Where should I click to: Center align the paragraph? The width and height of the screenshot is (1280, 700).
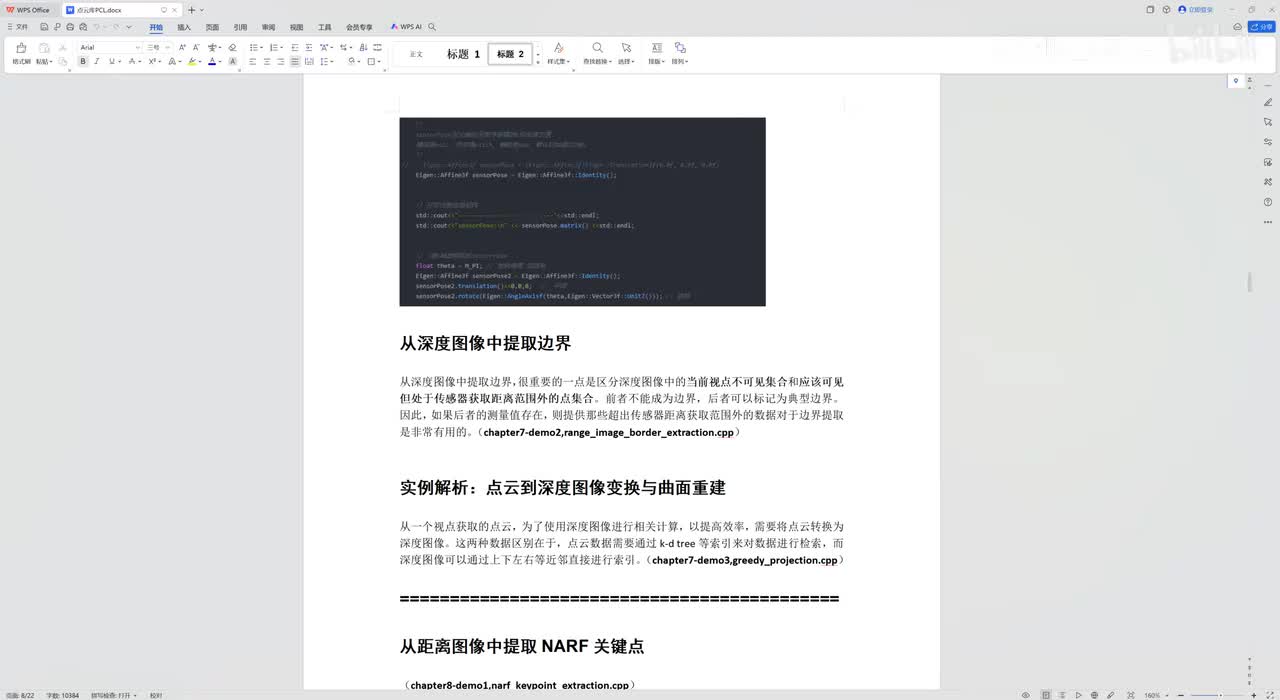pyautogui.click(x=267, y=62)
